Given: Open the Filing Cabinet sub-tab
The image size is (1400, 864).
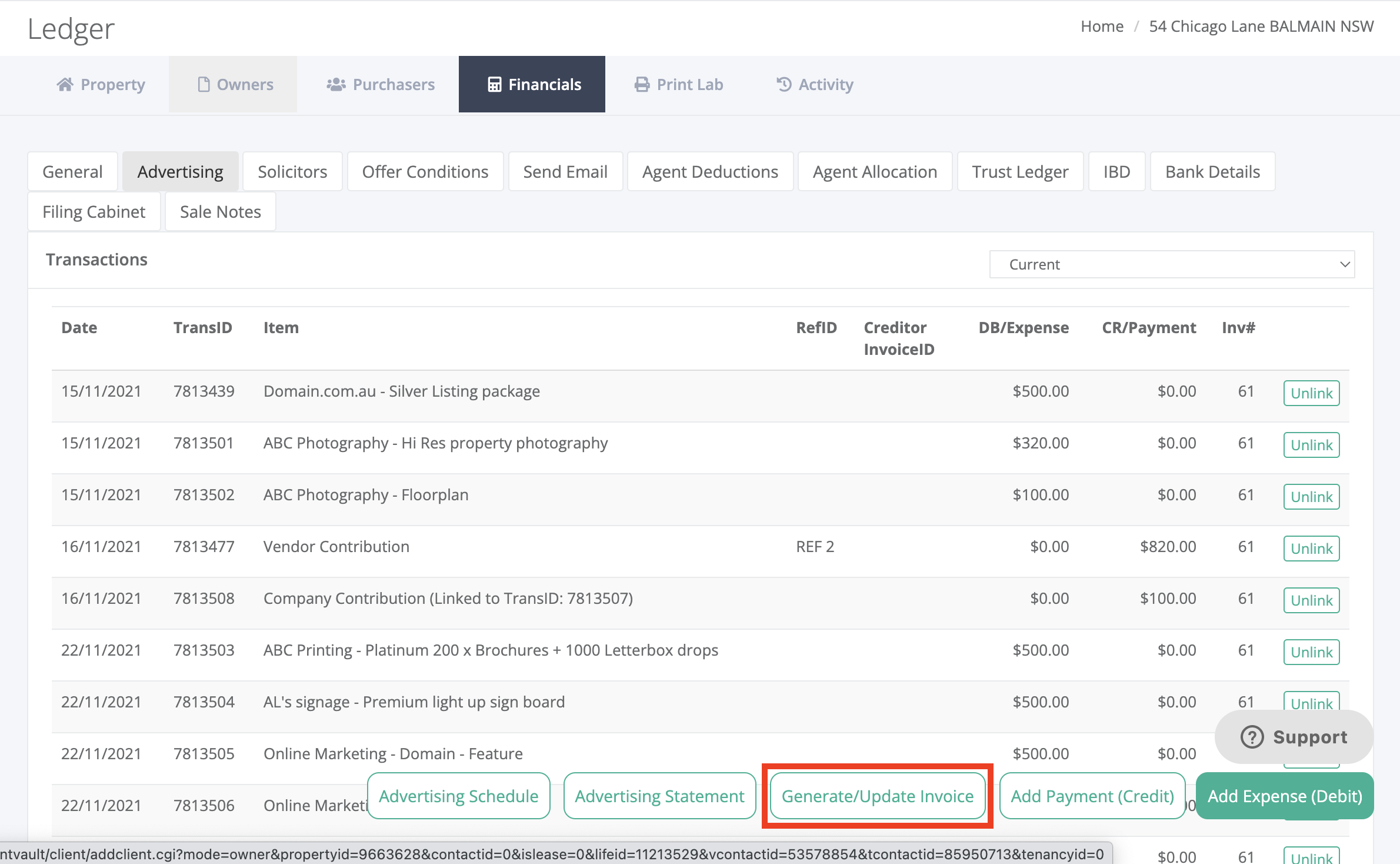Looking at the screenshot, I should (94, 212).
